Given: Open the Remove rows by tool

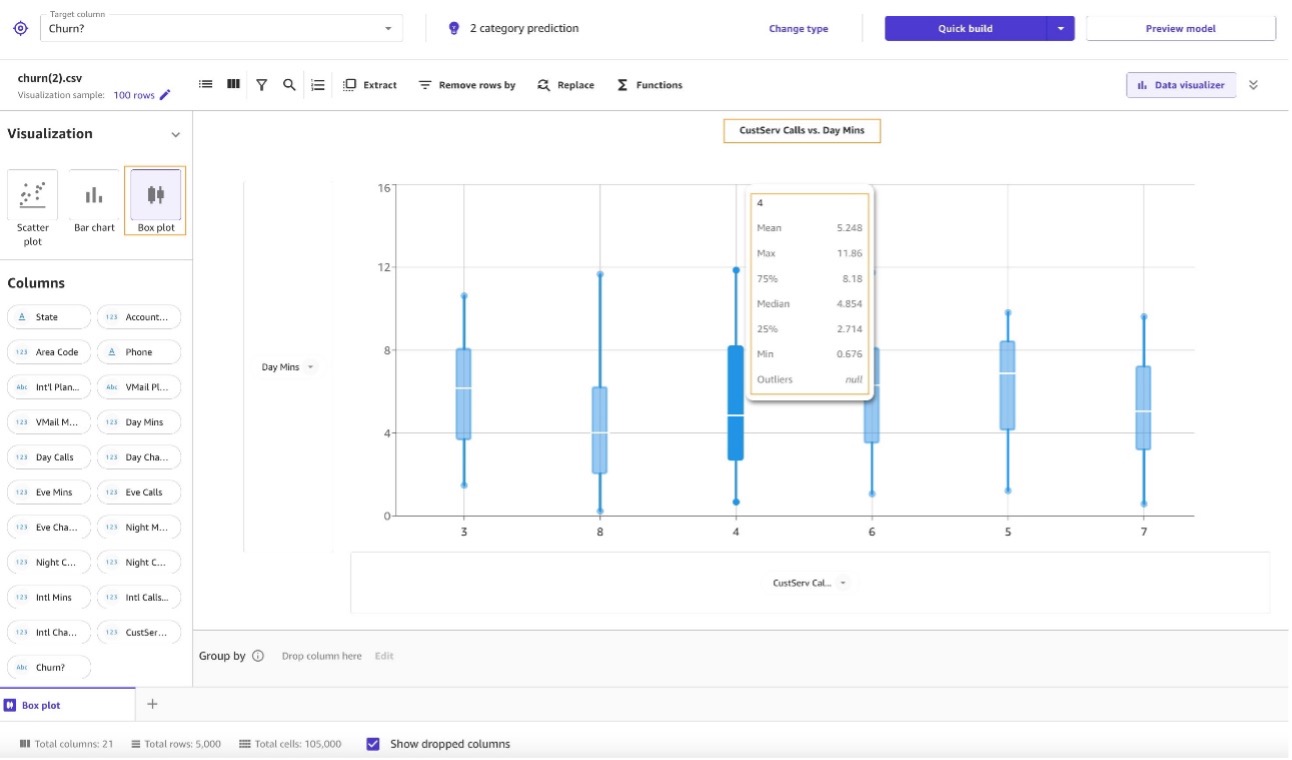Looking at the screenshot, I should [467, 85].
